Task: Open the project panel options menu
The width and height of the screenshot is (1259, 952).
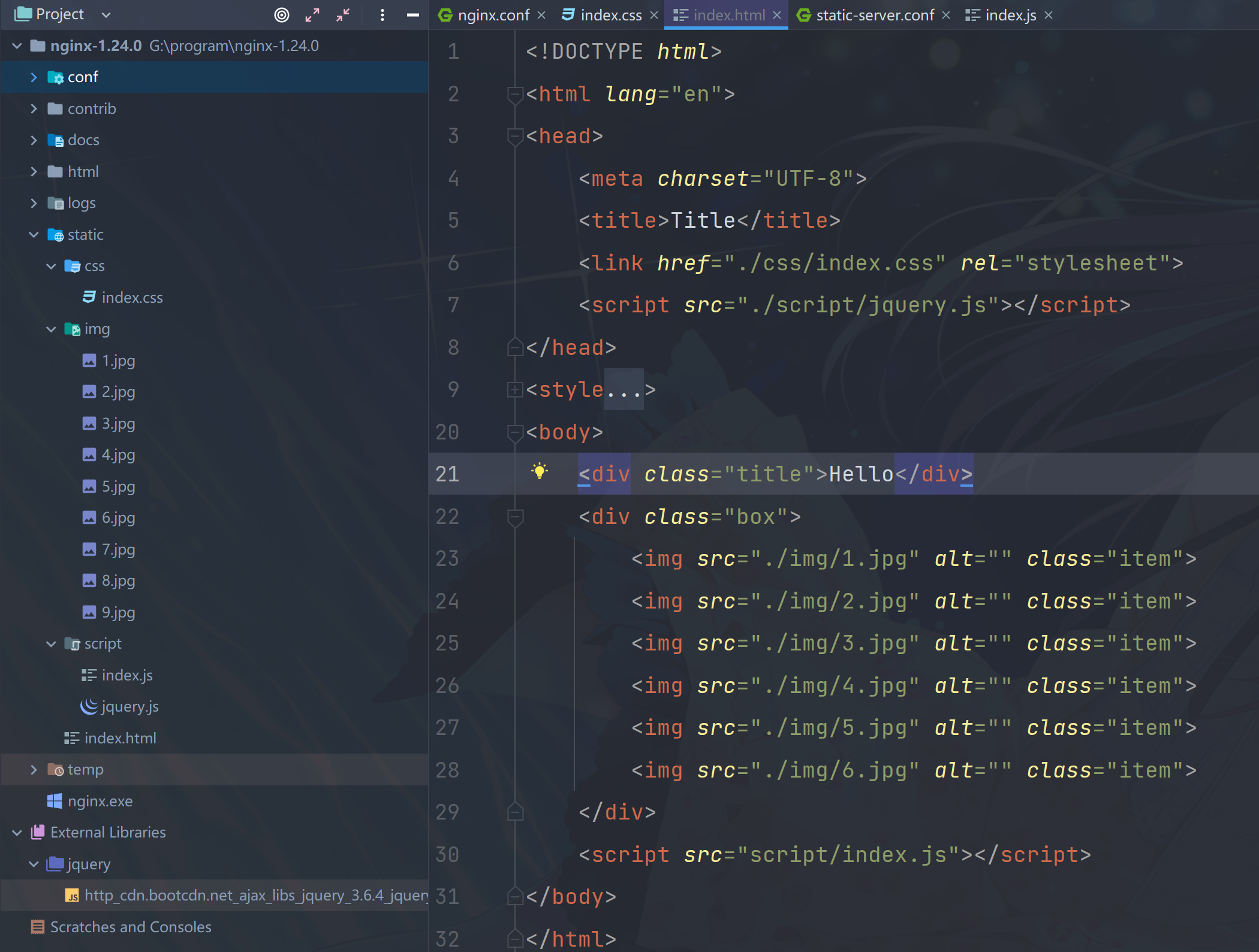Action: click(382, 15)
